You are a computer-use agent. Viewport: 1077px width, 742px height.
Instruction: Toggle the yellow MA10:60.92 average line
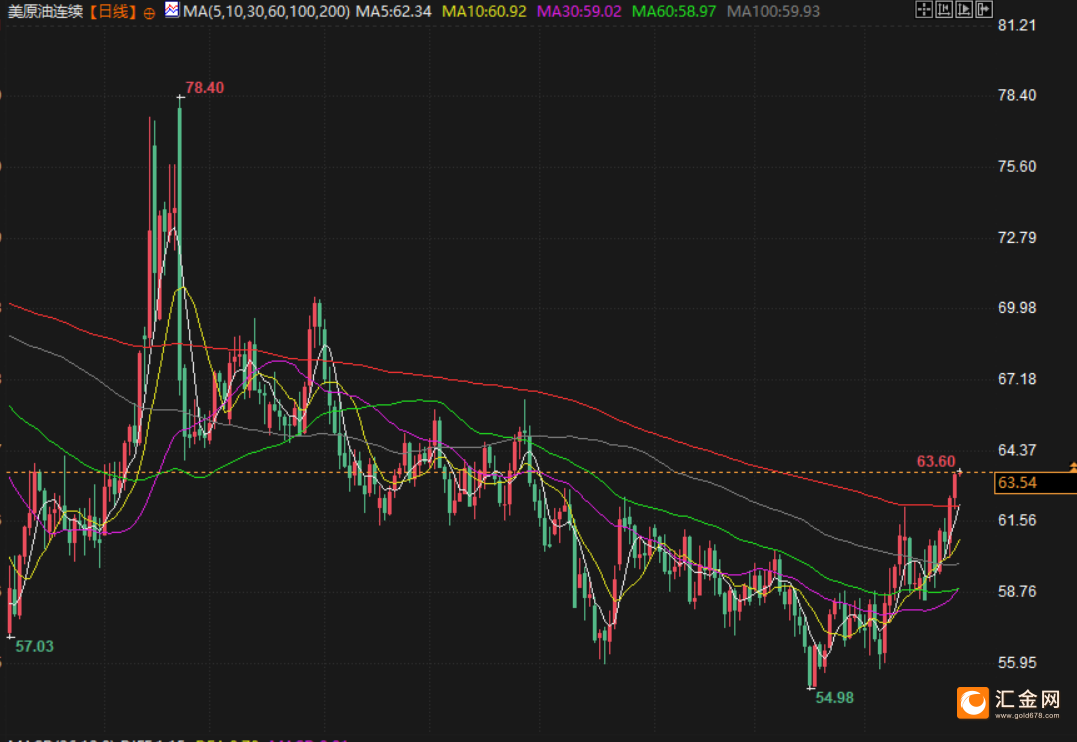[484, 11]
